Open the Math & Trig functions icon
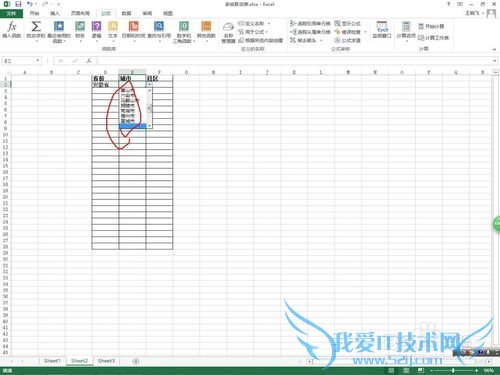Image resolution: width=500 pixels, height=375 pixels. (x=184, y=31)
